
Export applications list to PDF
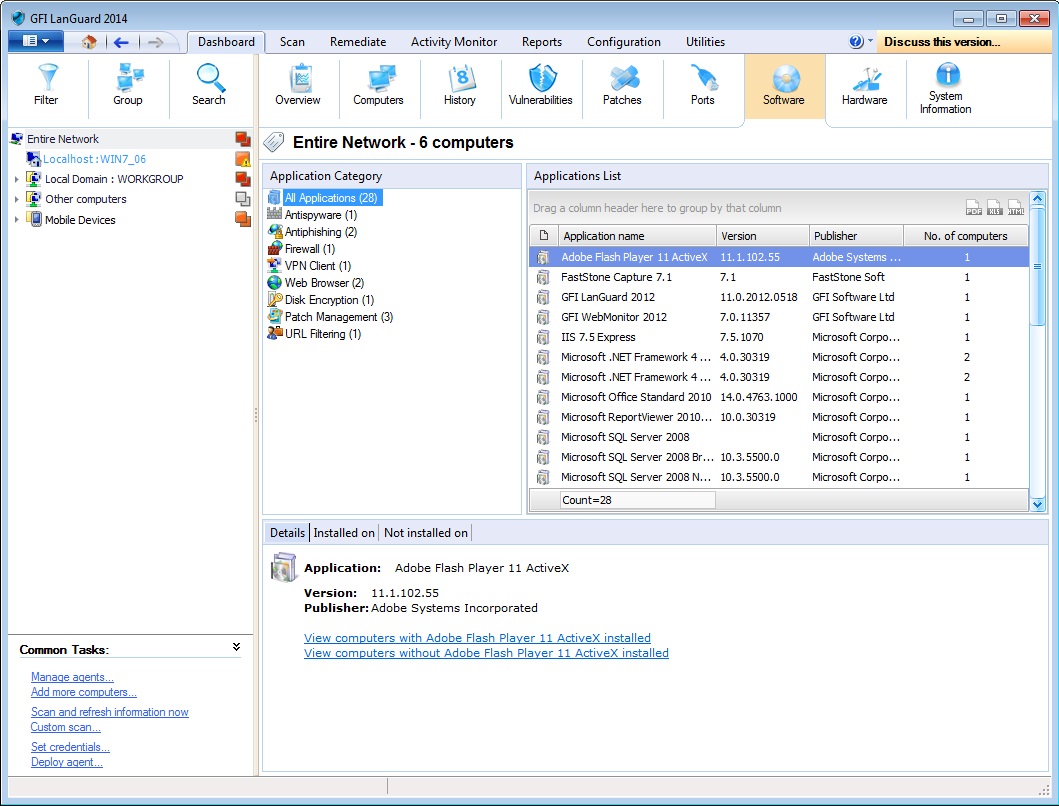pos(973,207)
